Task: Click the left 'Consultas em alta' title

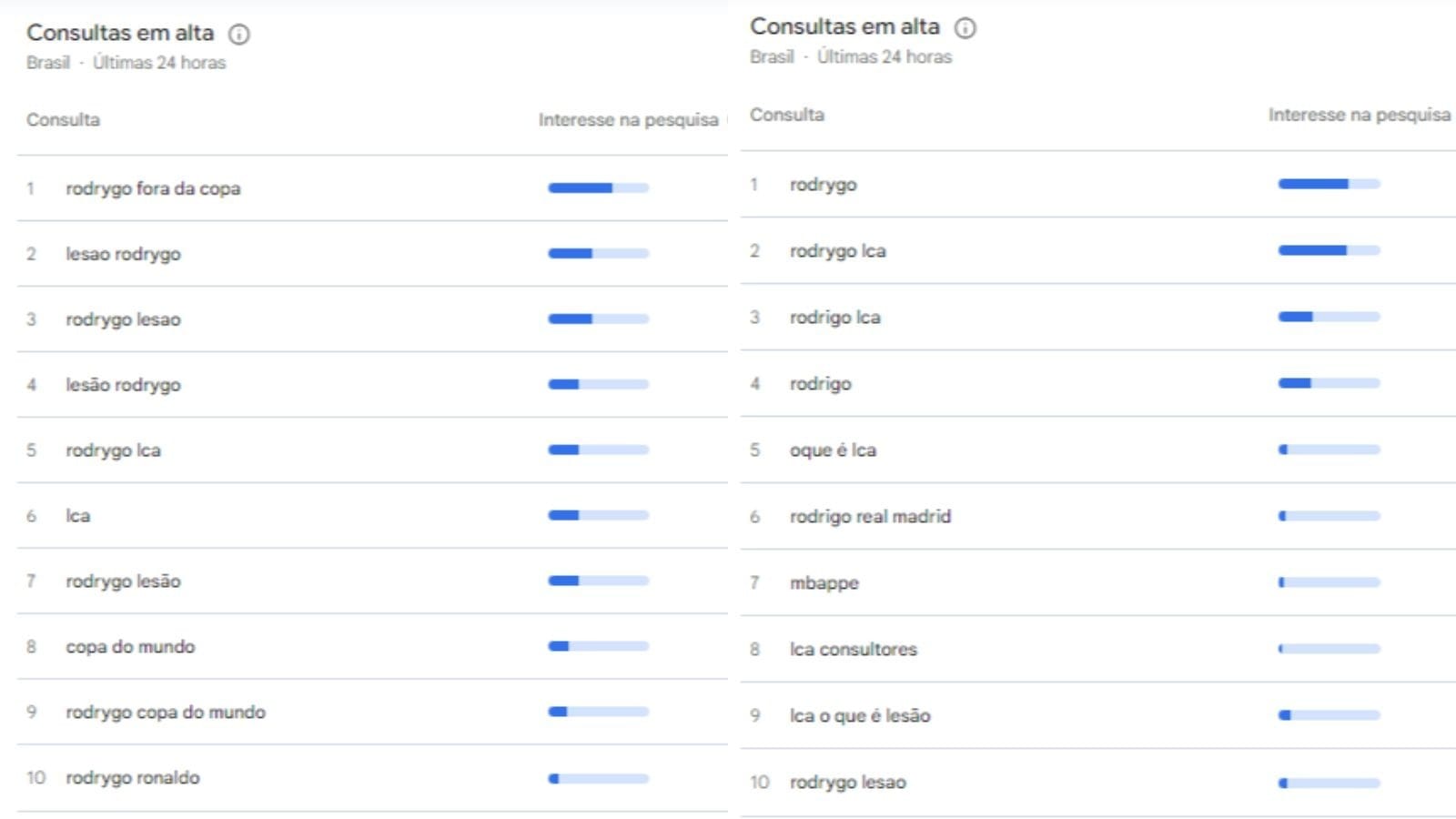Action: [120, 33]
